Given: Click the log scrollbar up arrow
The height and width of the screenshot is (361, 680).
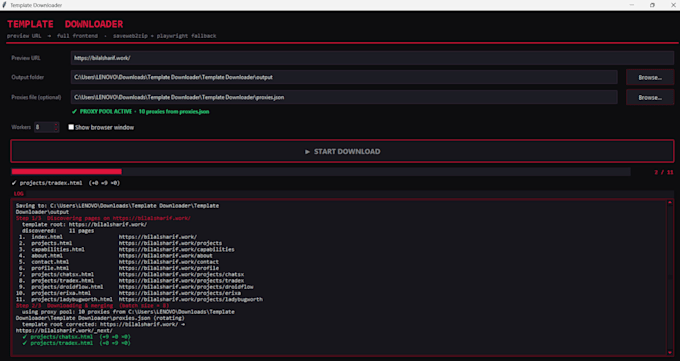Looking at the screenshot, I should (x=670, y=203).
